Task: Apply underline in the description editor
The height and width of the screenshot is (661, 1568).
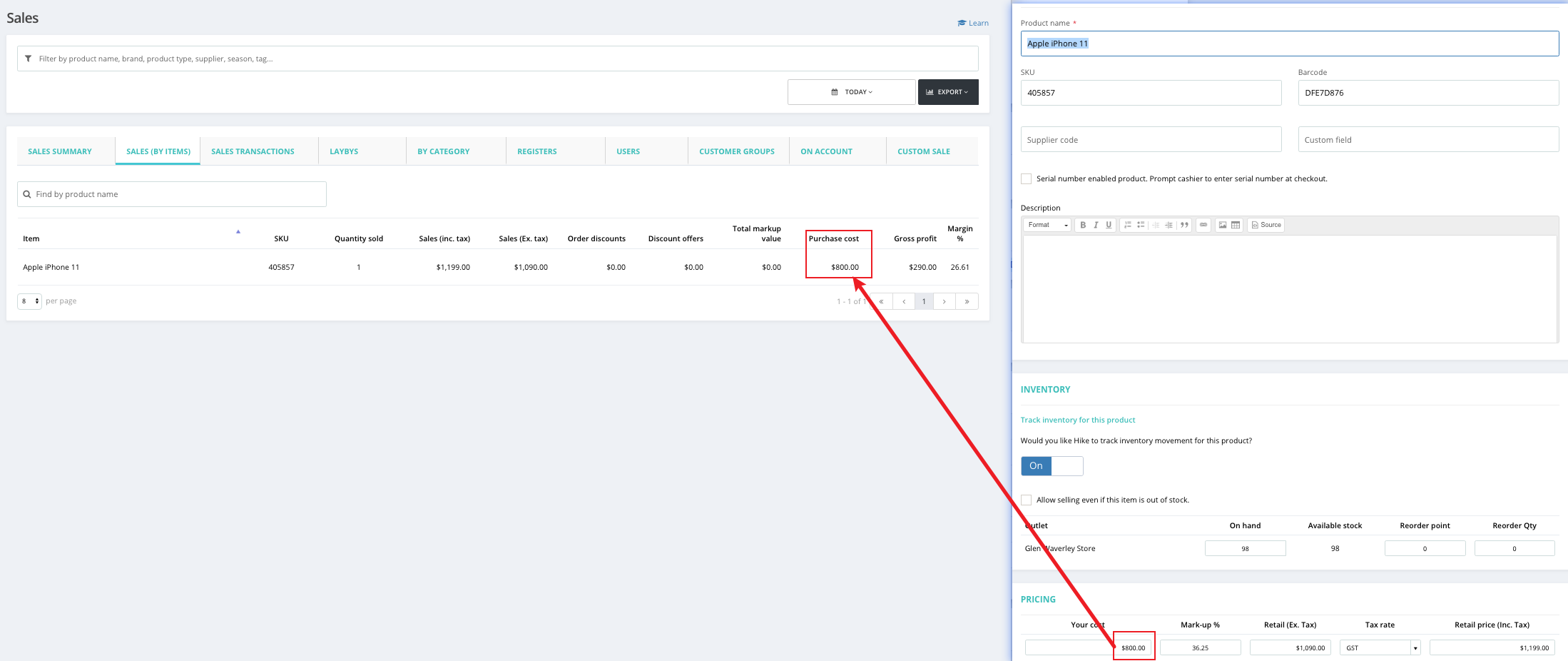Action: (x=1109, y=225)
